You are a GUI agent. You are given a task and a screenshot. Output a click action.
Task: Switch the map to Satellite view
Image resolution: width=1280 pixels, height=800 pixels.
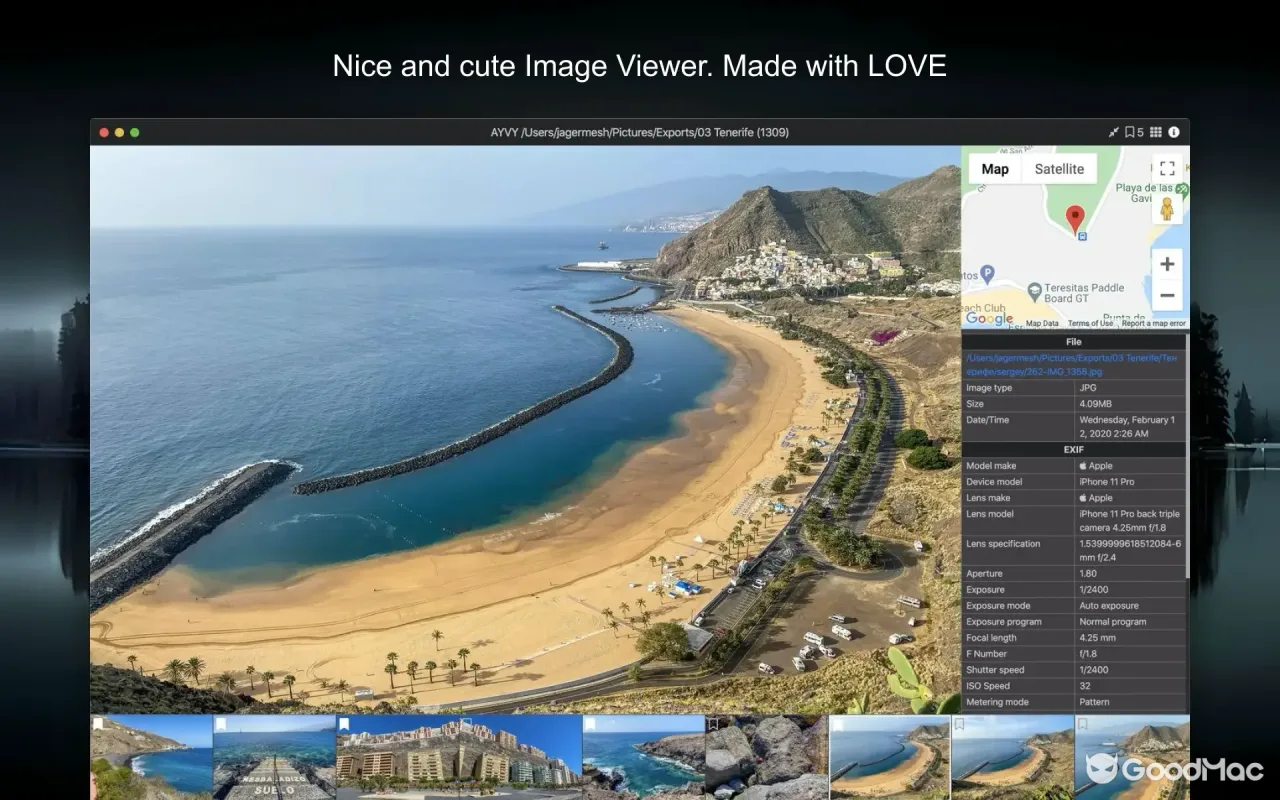[1059, 169]
